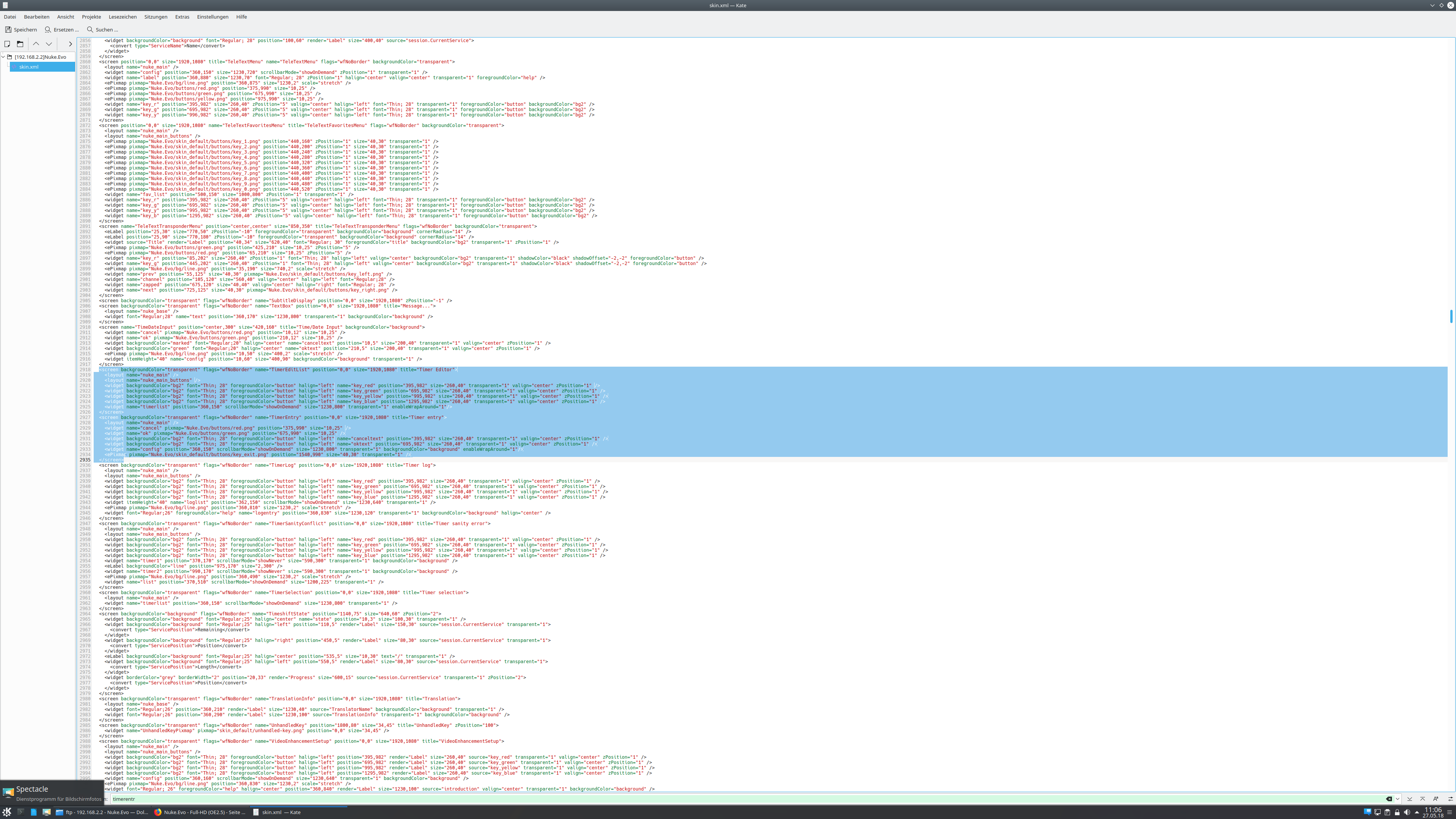Screen dimensions: 1456x819
Task: Open the volume icon in system tray
Action: 1407,812
